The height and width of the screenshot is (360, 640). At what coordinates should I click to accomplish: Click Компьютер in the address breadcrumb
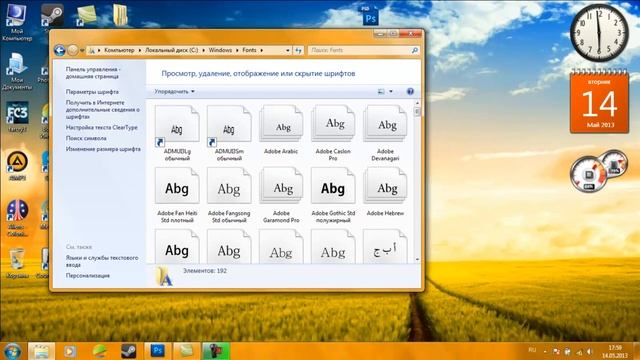tap(119, 50)
